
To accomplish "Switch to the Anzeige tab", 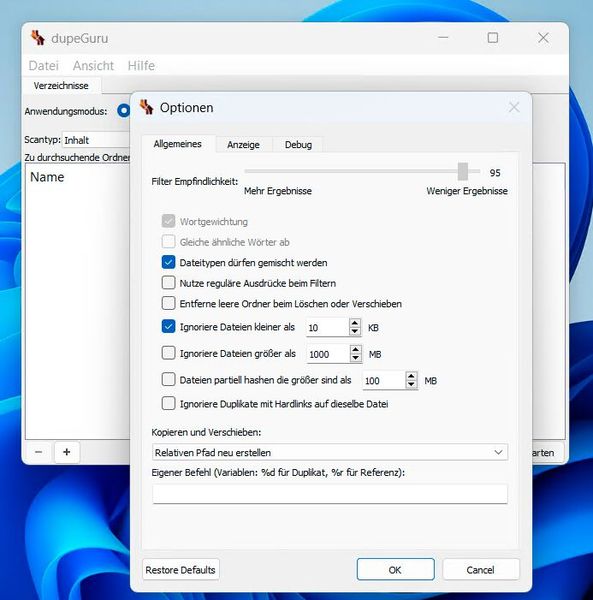I will pyautogui.click(x=243, y=145).
